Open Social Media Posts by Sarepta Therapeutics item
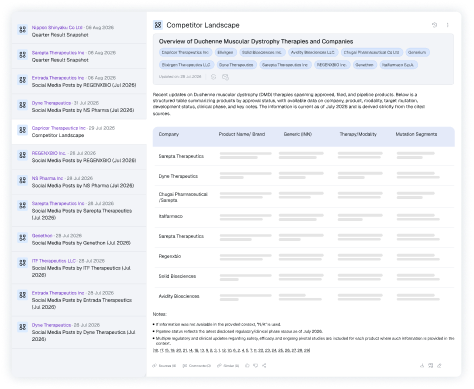 [x=79, y=211]
